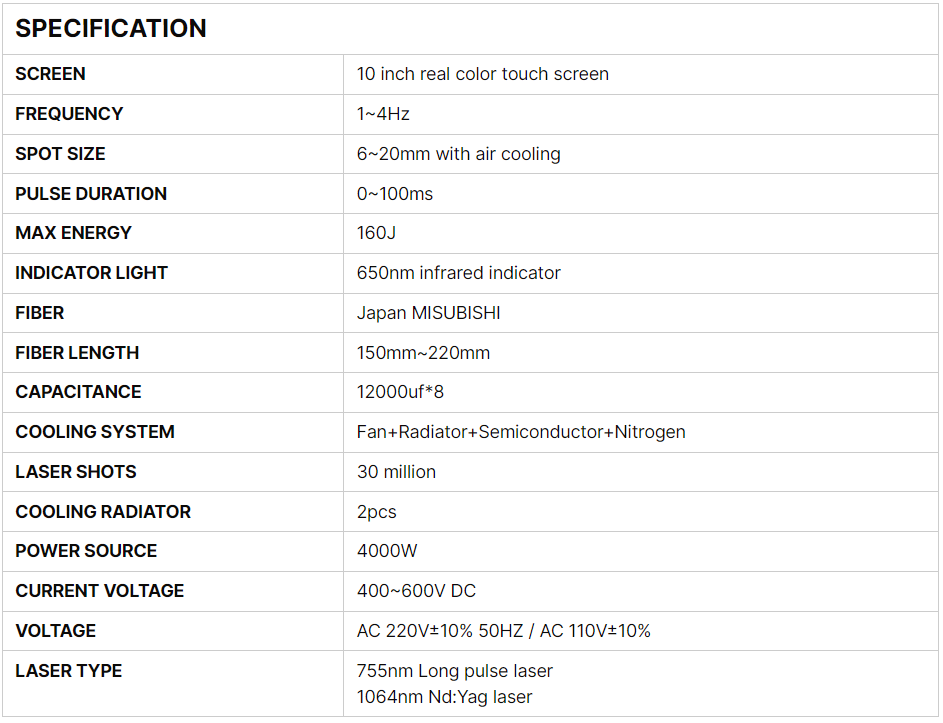Click the POWER SOURCE label

point(86,551)
